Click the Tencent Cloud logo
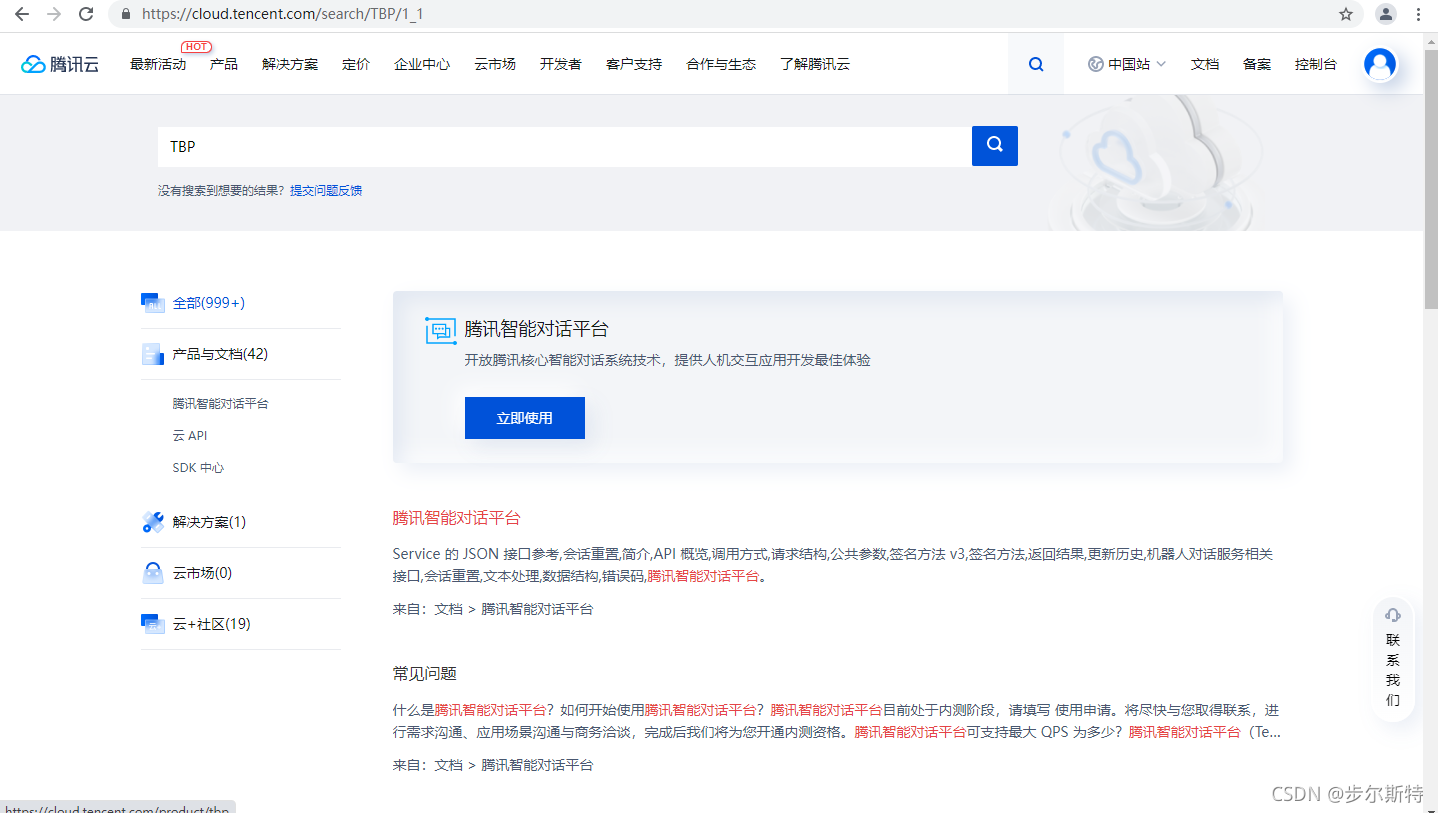 tap(60, 64)
